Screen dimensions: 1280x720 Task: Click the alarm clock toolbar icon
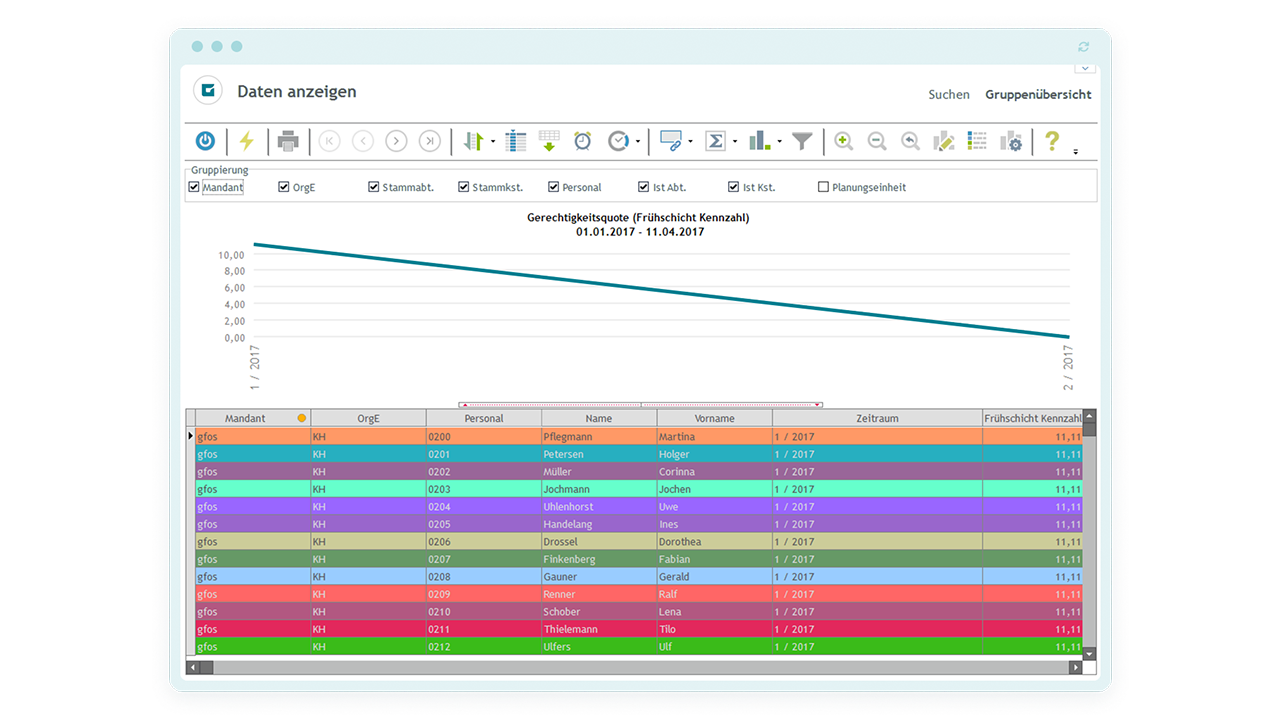click(x=582, y=142)
